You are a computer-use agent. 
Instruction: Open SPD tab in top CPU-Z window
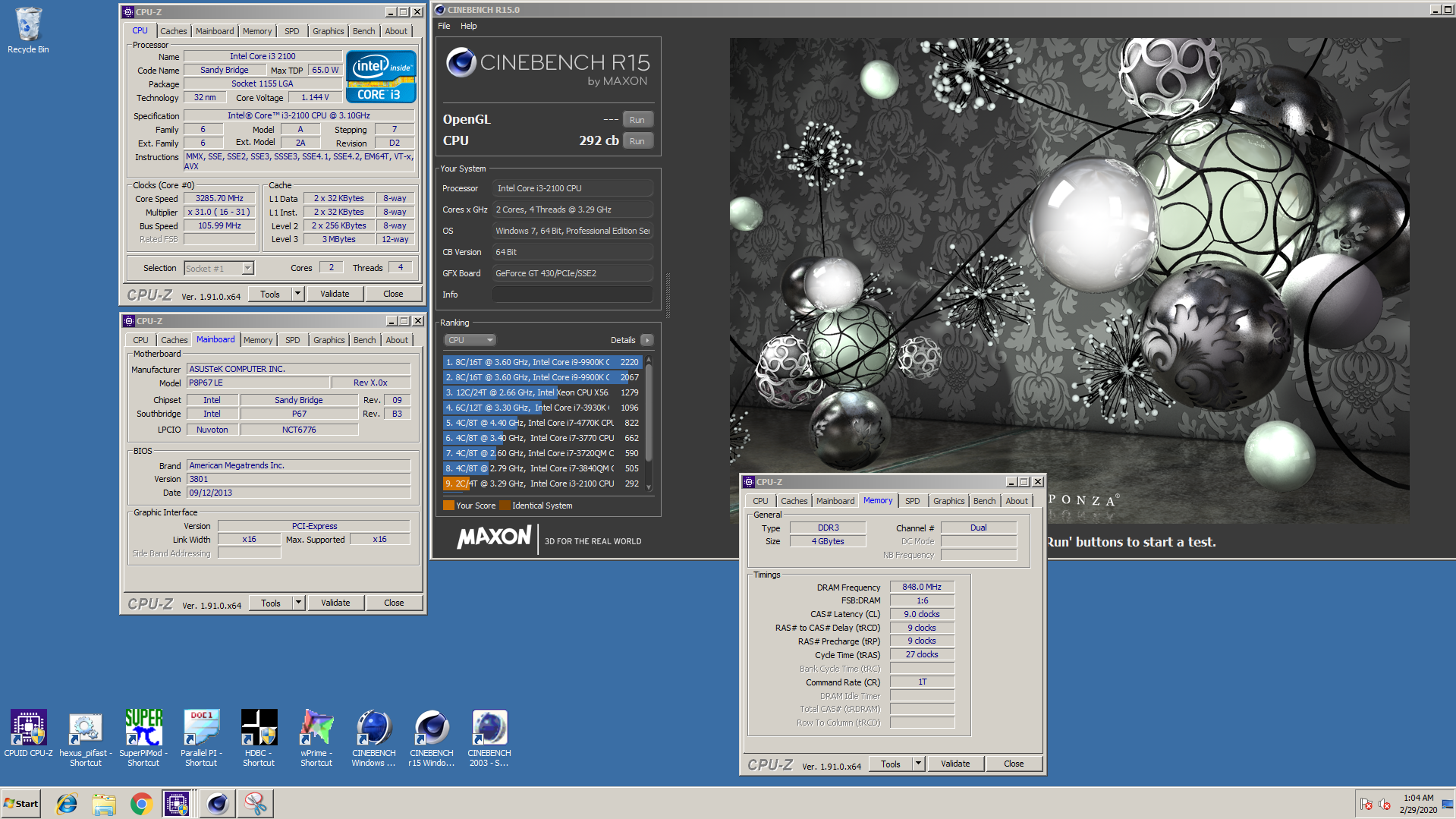point(292,31)
